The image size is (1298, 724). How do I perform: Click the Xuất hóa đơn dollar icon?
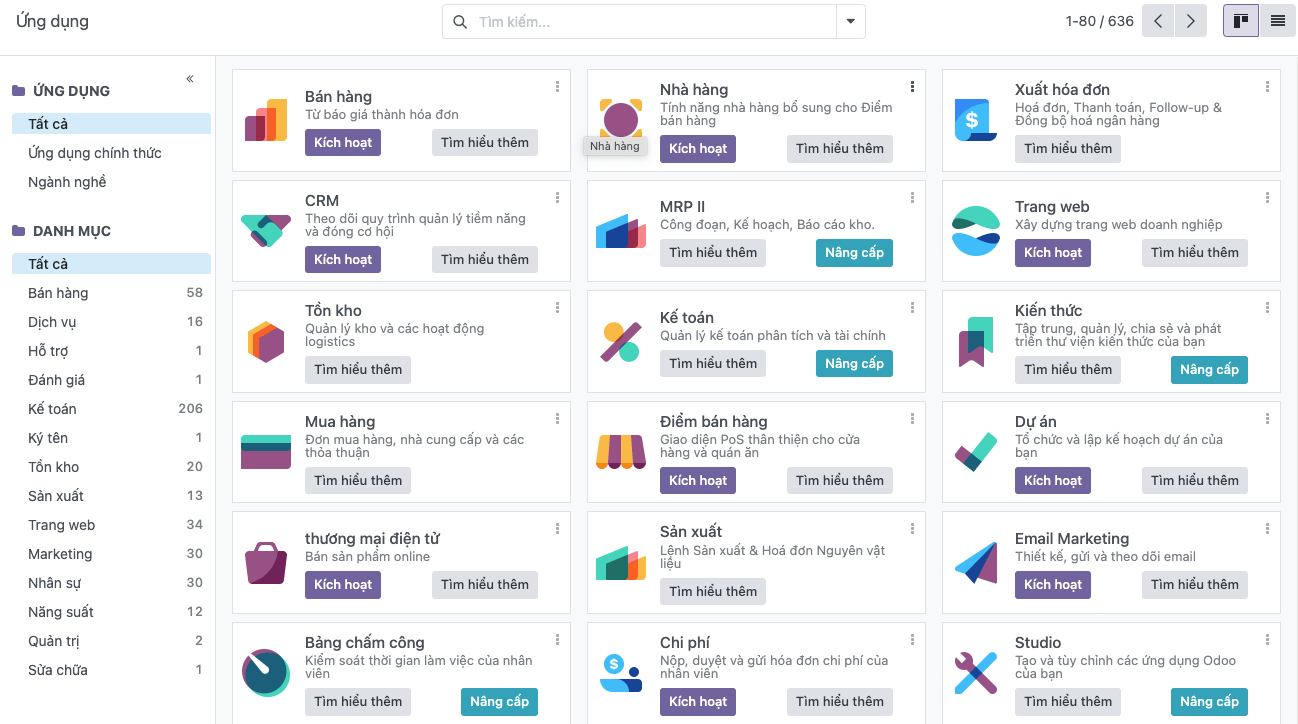(976, 120)
